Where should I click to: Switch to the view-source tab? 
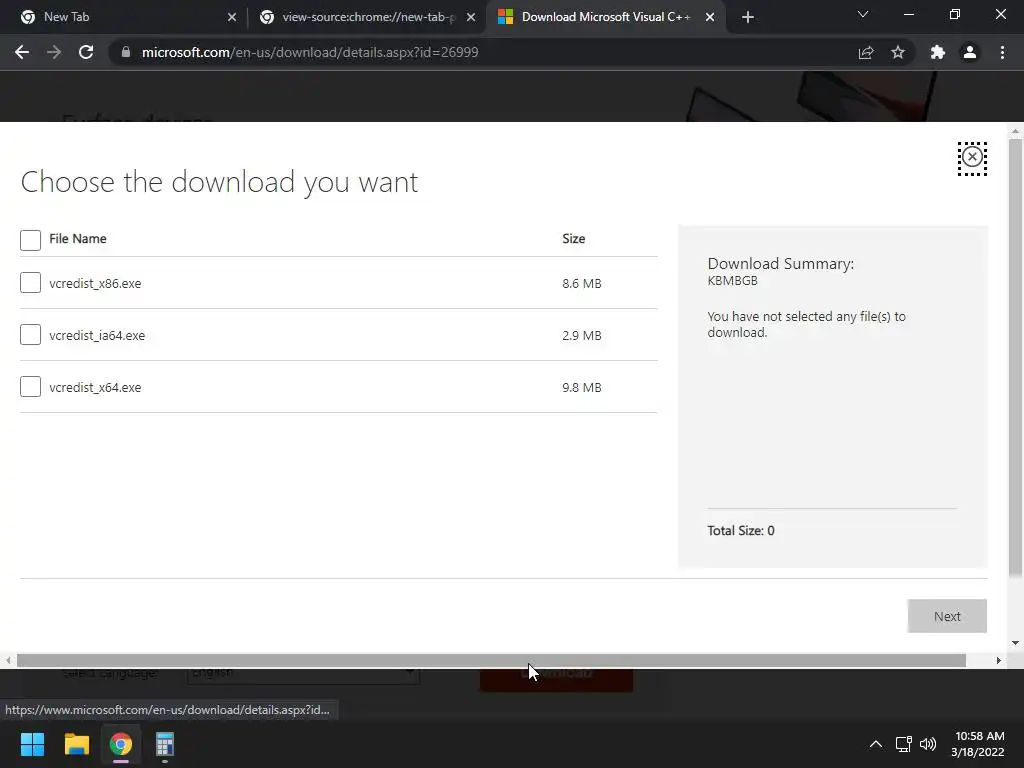point(368,17)
